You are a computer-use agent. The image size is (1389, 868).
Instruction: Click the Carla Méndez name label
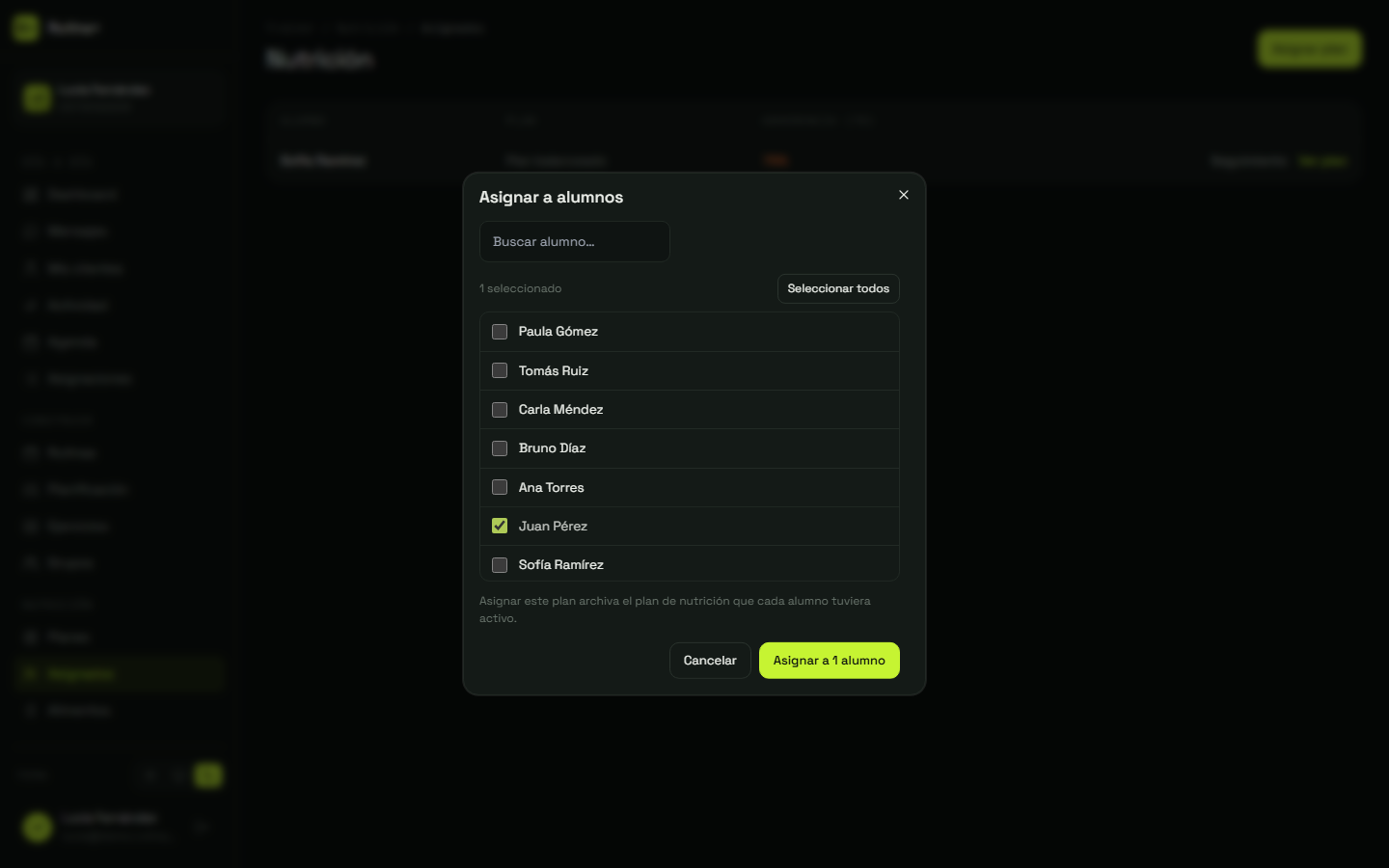pos(561,410)
